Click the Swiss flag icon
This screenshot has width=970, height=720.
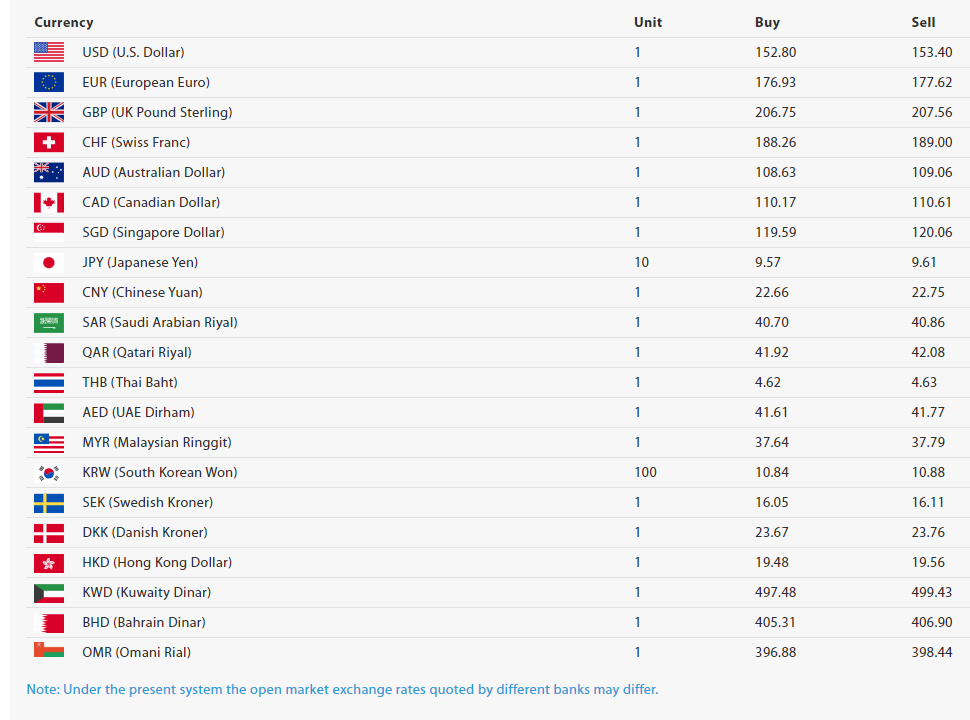(49, 142)
